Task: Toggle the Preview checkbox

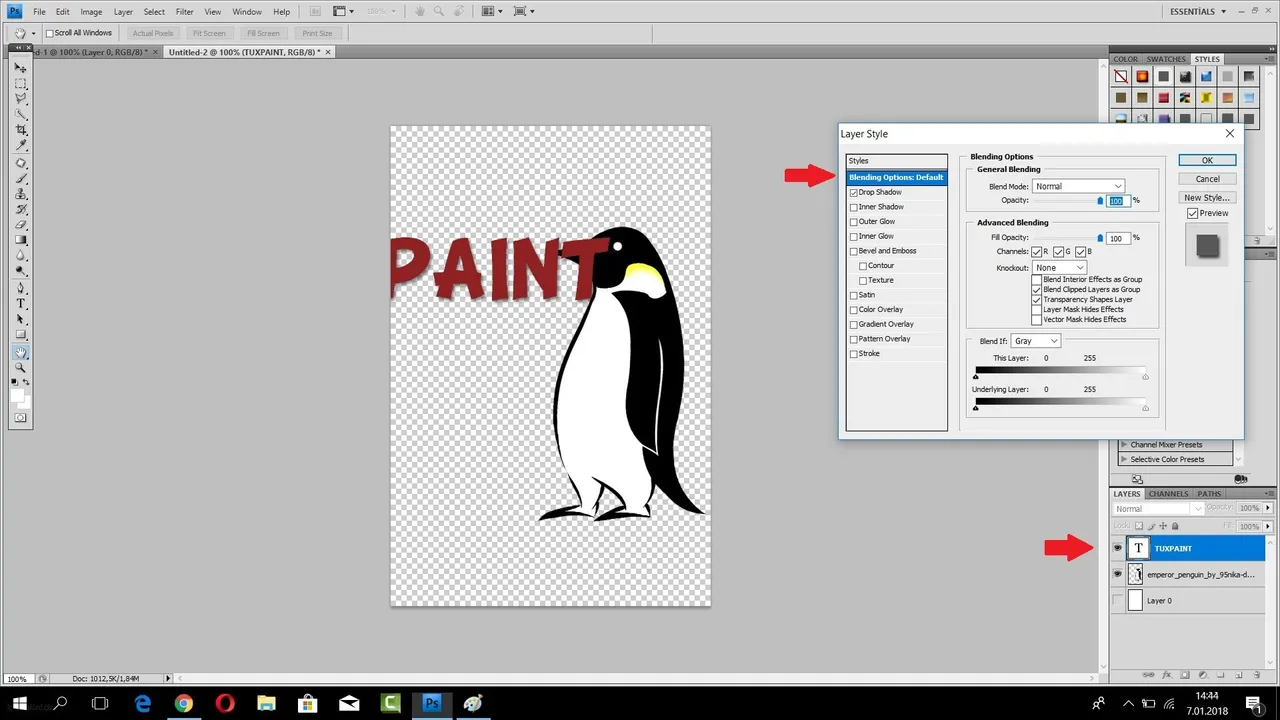Action: [1193, 213]
